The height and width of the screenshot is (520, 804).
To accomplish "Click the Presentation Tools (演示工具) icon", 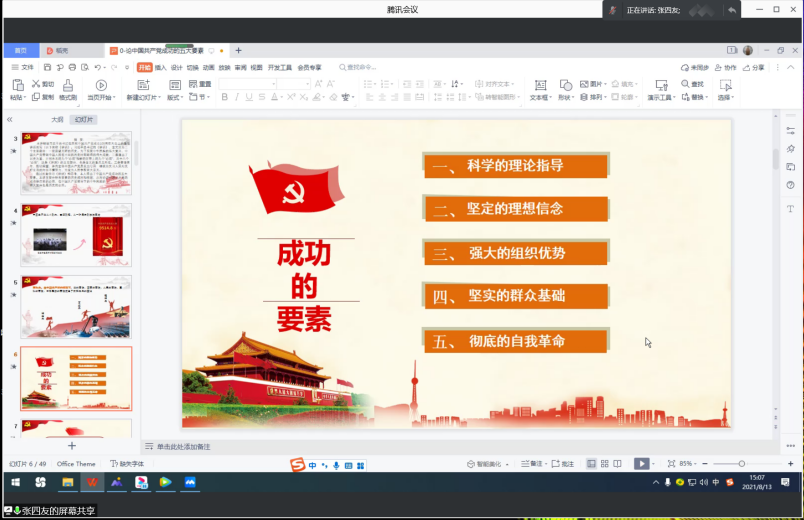I will [660, 86].
